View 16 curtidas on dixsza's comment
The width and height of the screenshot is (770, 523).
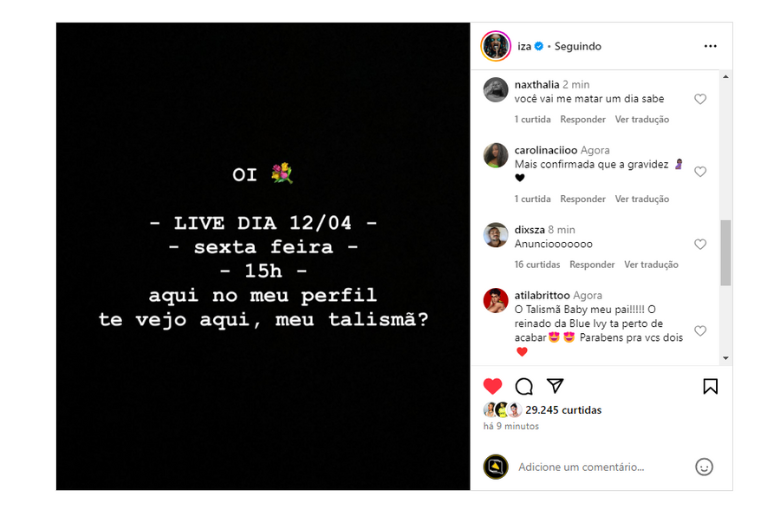point(537,265)
